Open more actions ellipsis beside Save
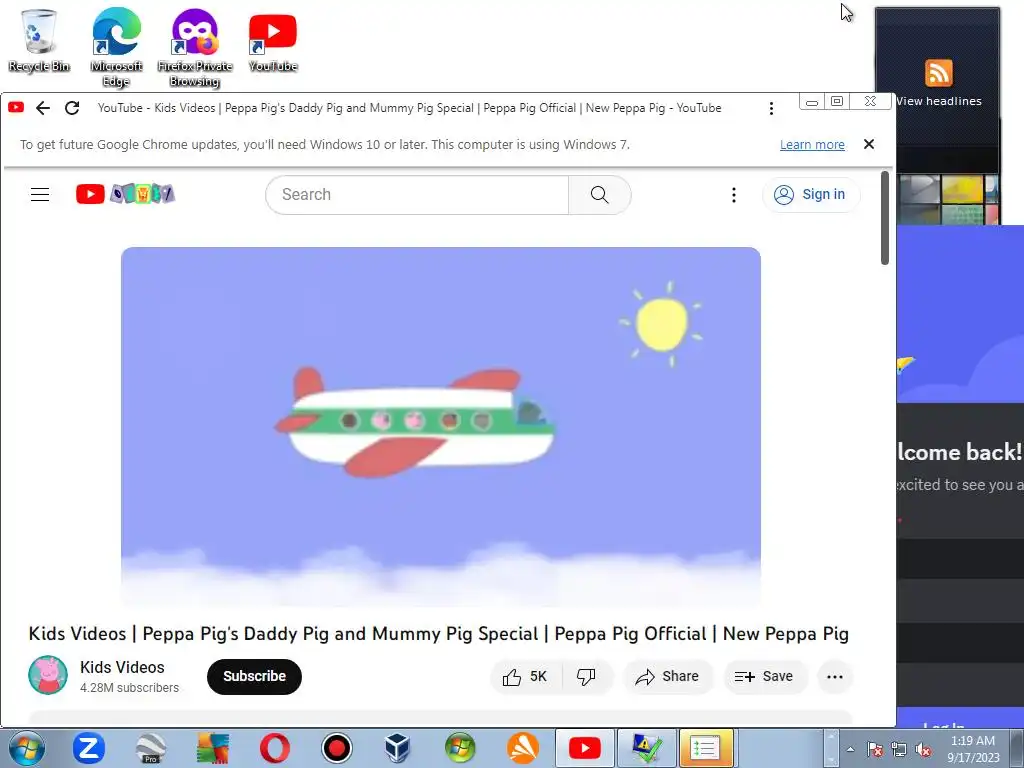Image resolution: width=1024 pixels, height=768 pixels. [x=835, y=677]
